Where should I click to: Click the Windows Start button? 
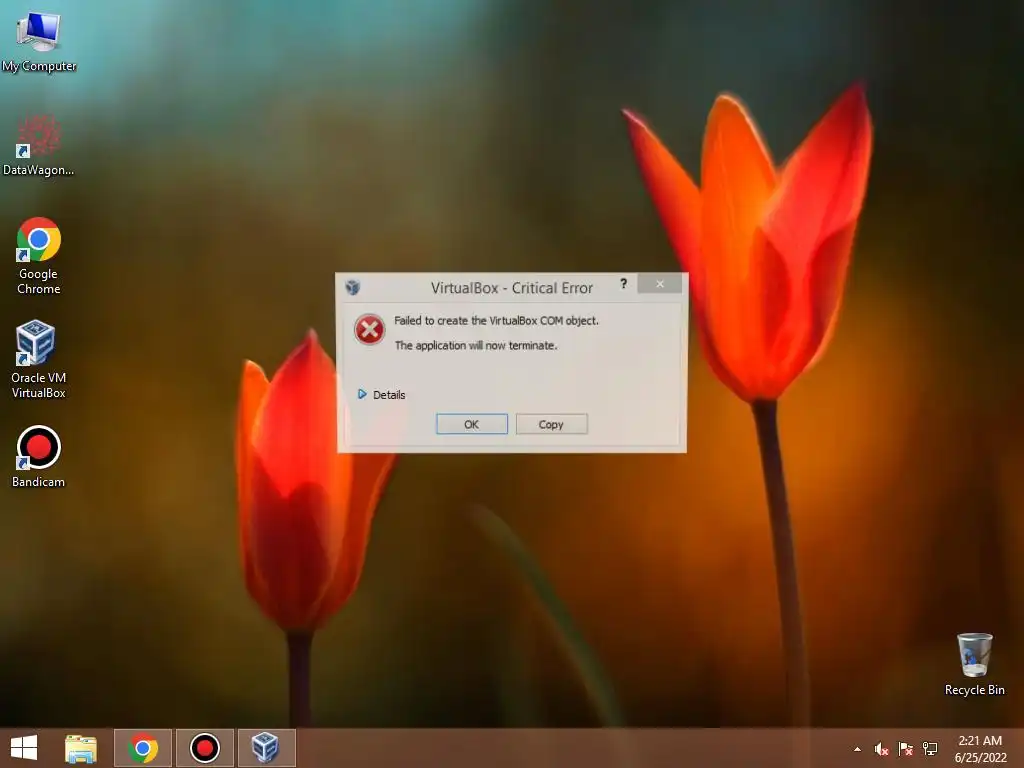24,748
